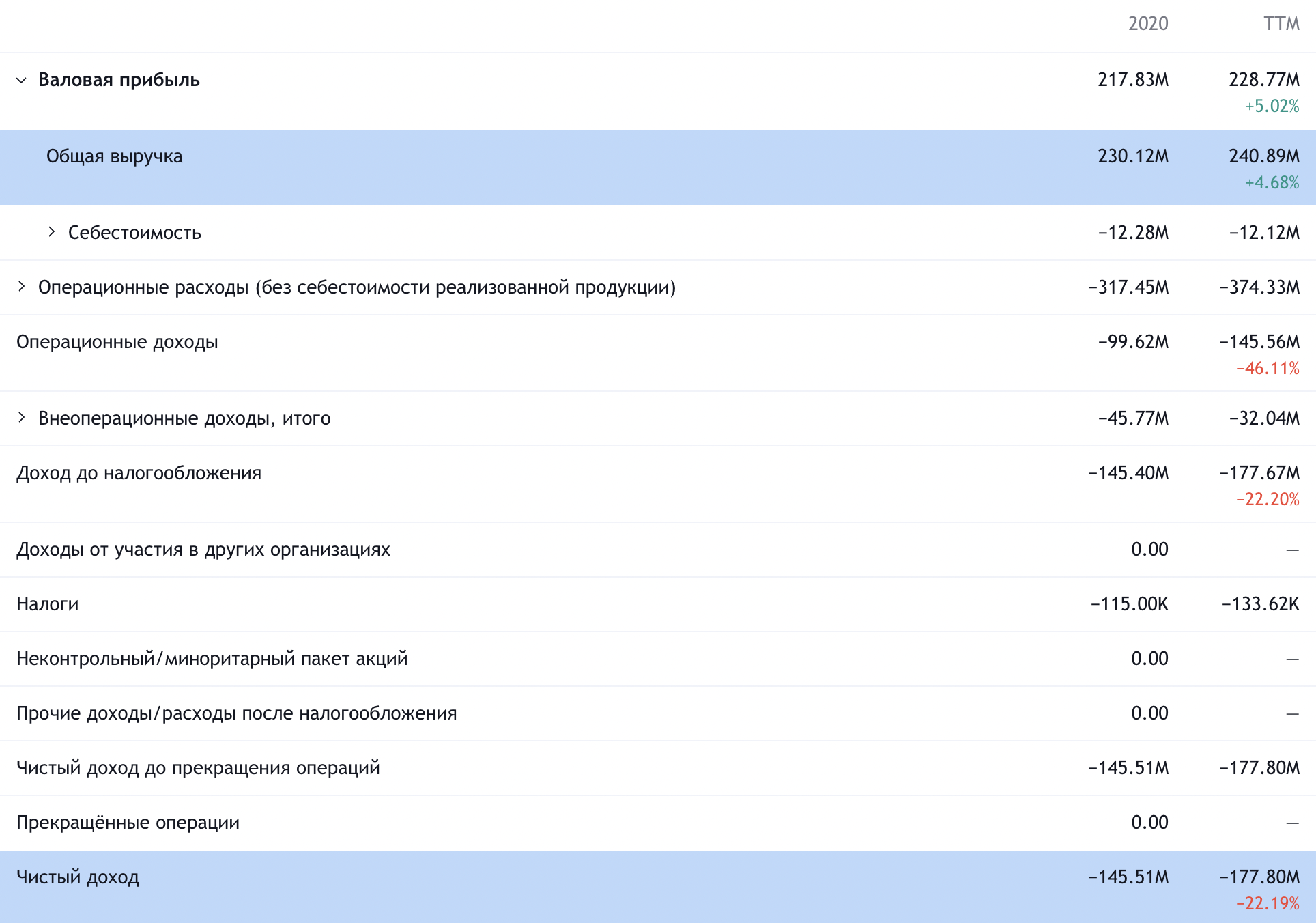
Task: Click the −12.12M TTM cost value
Action: (x=1264, y=233)
